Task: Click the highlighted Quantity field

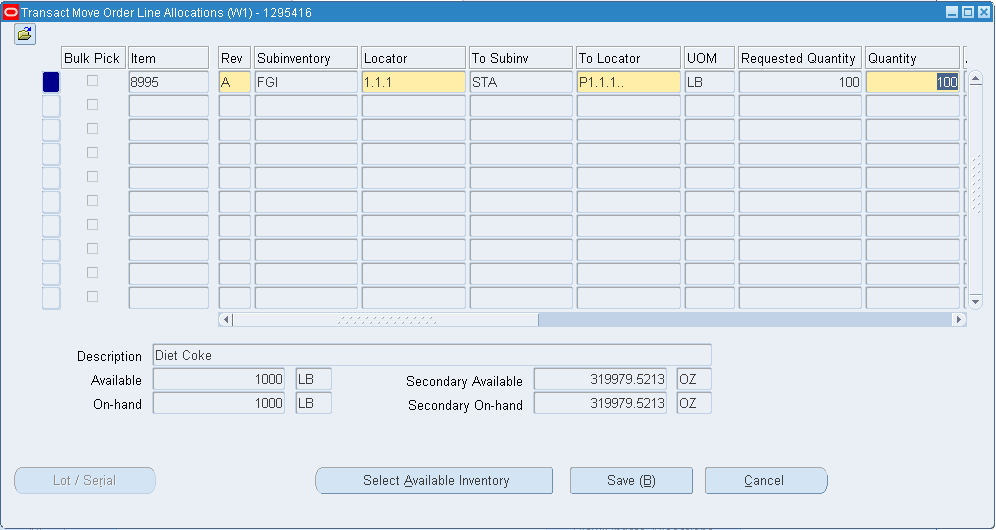Action: click(912, 82)
